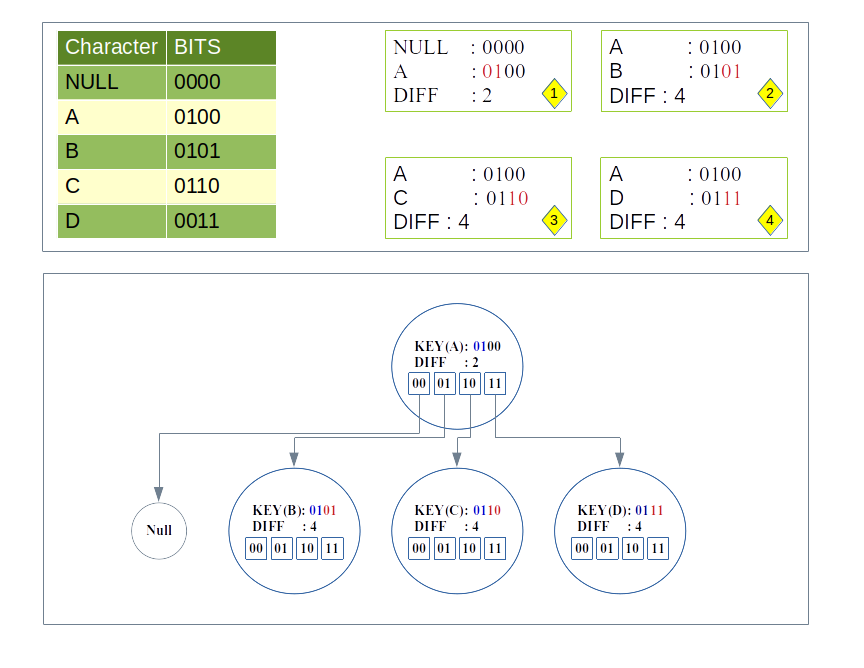The image size is (864, 668).
Task: Click 'DIFF : 2' inside KEY(A) node
Action: tap(446, 362)
